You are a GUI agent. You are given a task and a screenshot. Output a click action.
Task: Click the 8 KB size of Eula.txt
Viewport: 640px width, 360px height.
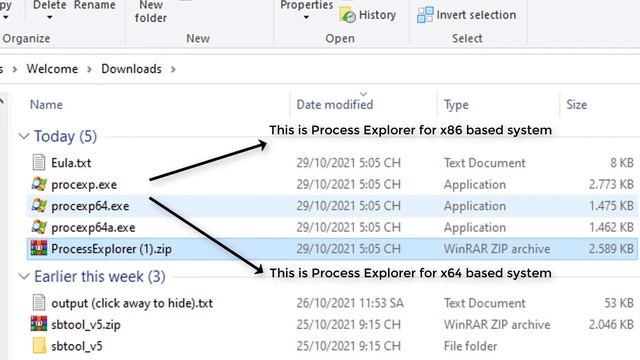[622, 163]
